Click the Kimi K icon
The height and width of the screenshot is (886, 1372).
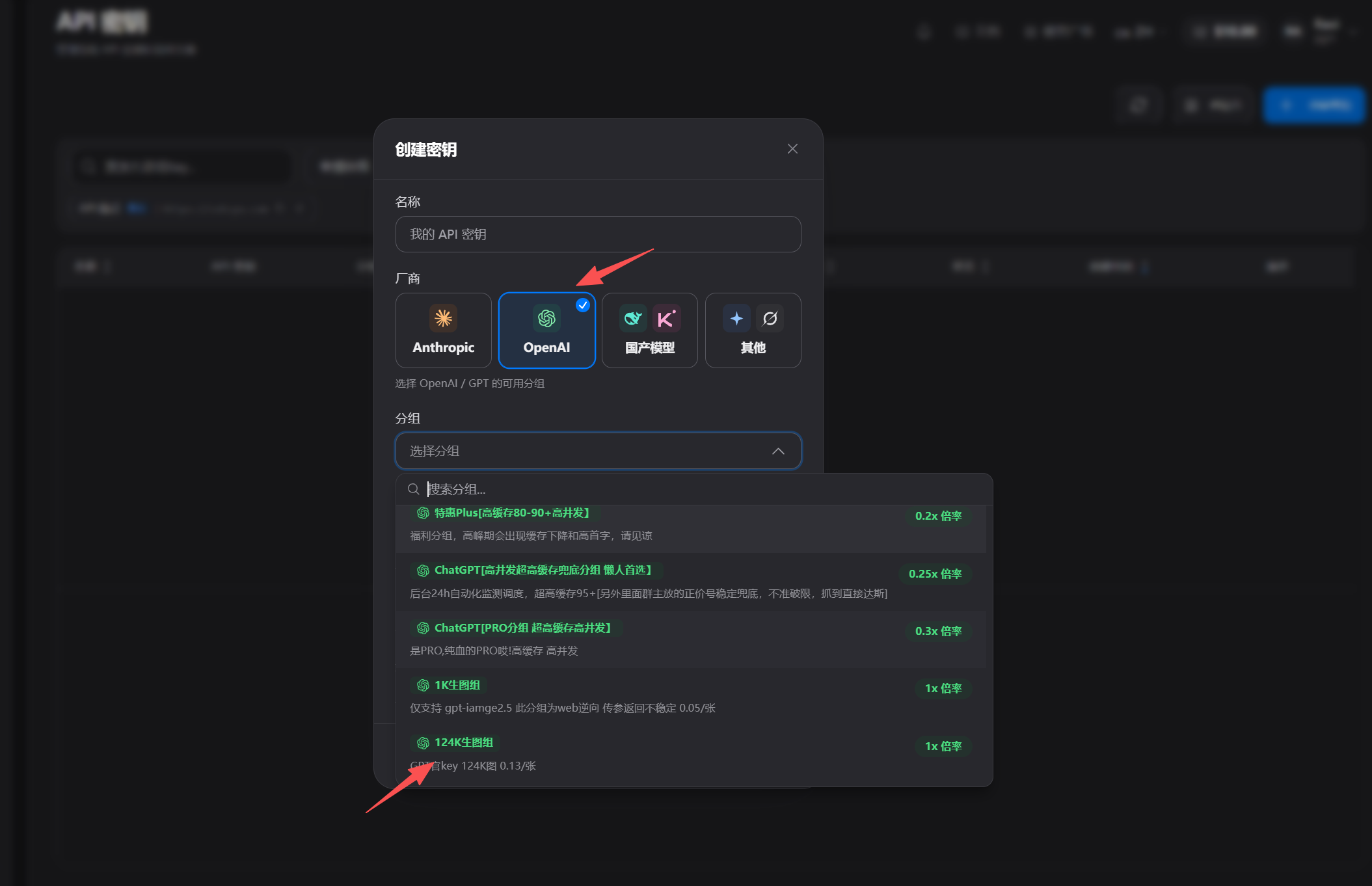666,318
